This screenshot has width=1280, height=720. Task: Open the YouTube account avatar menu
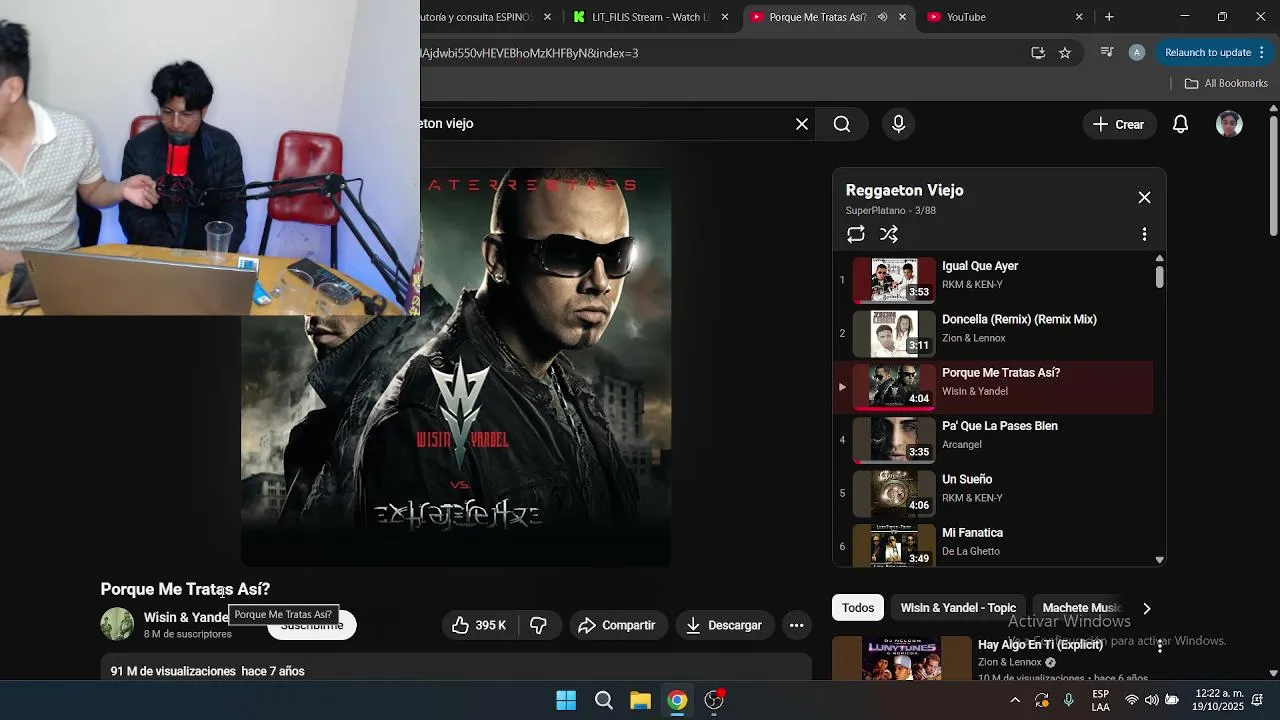(1229, 124)
